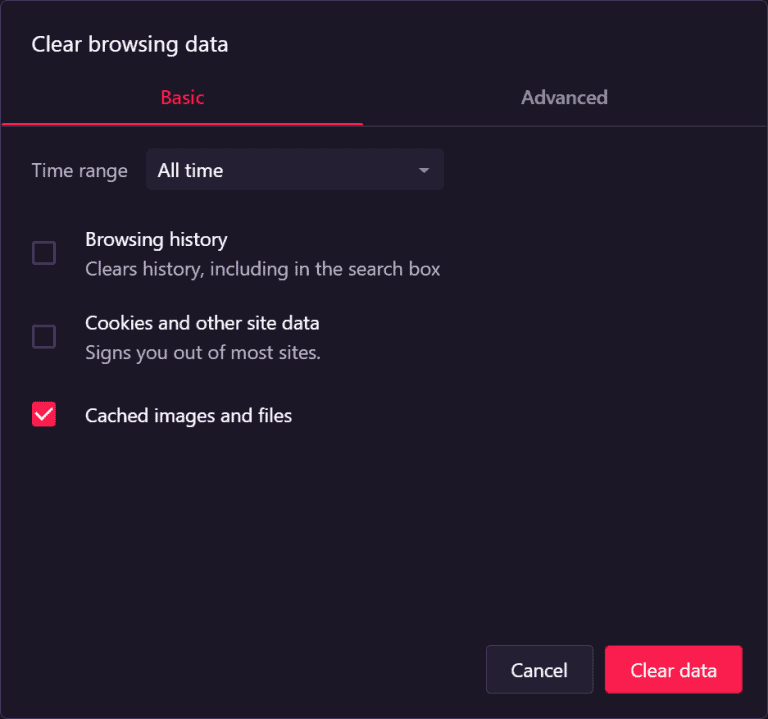Click the Clear data button
The image size is (768, 719).
(673, 670)
